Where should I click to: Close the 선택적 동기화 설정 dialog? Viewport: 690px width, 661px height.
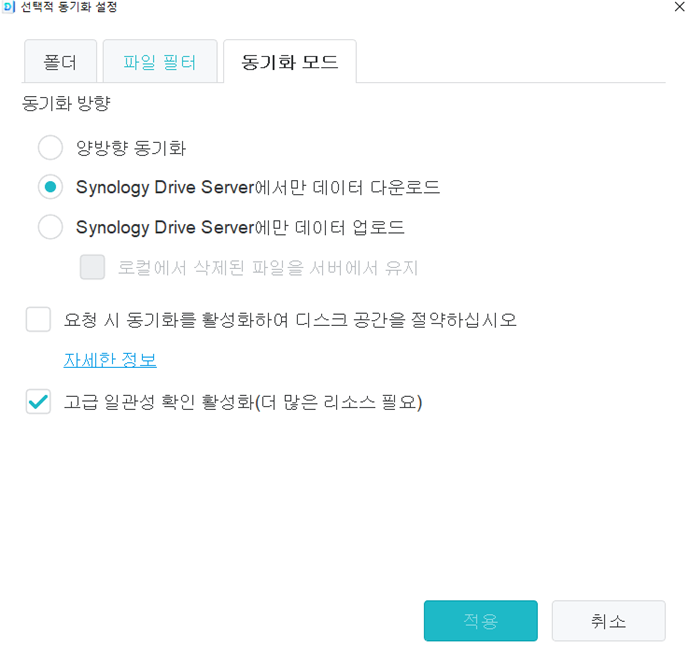click(x=679, y=6)
